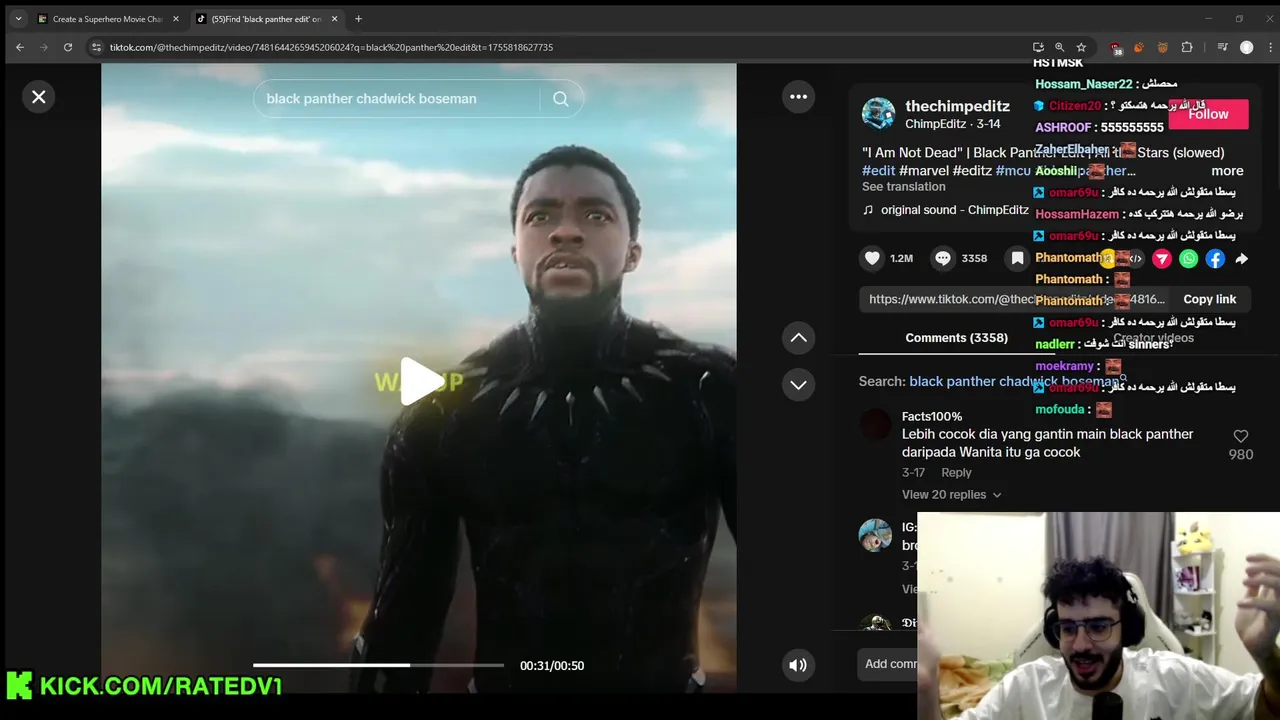Click the tiktok.com address bar URL
This screenshot has height=720, width=1280.
(331, 47)
